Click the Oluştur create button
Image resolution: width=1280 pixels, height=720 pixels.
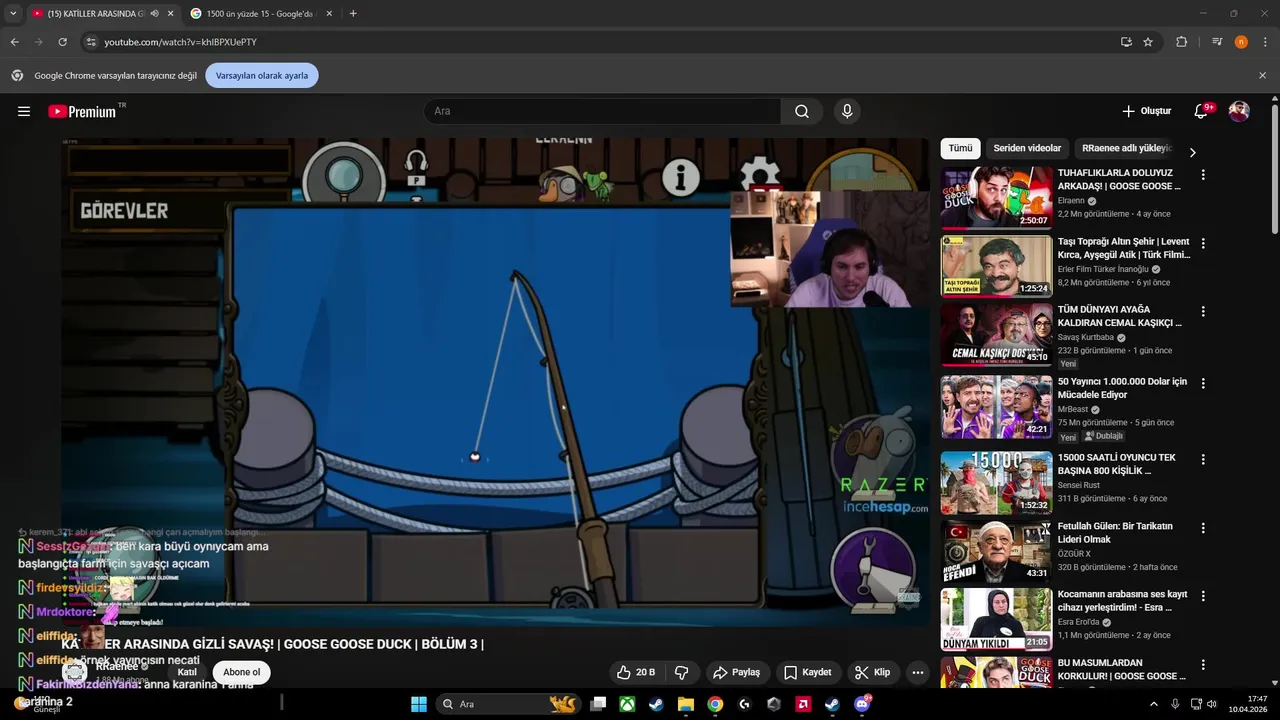(1146, 111)
